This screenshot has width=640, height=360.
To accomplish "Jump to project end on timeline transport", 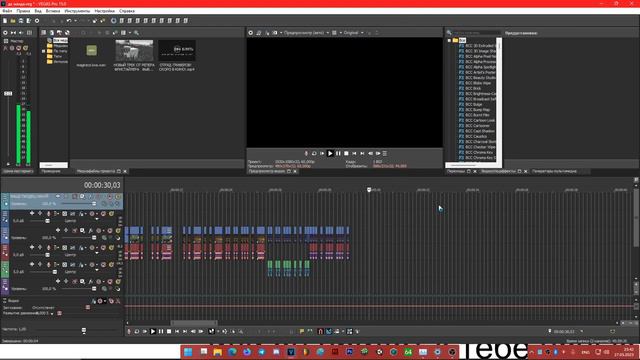I will click(185, 331).
